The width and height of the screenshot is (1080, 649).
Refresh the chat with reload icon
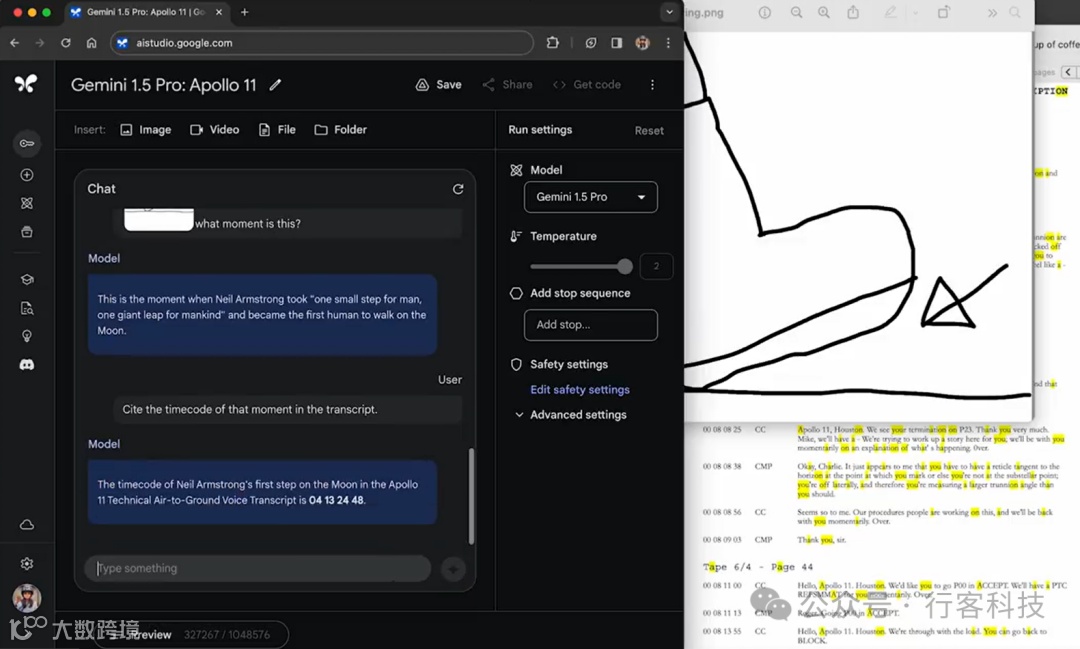[458, 189]
